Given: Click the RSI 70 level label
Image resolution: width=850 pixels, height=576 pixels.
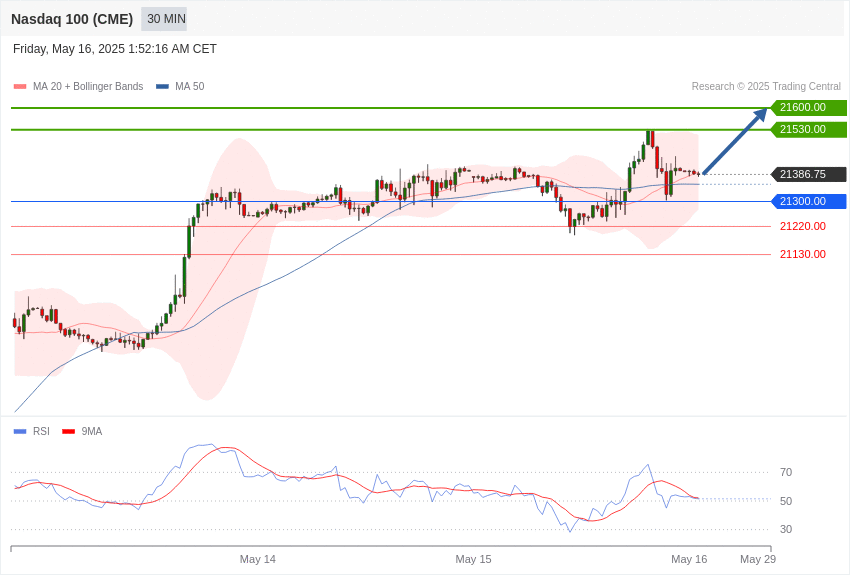Looking at the screenshot, I should (786, 473).
